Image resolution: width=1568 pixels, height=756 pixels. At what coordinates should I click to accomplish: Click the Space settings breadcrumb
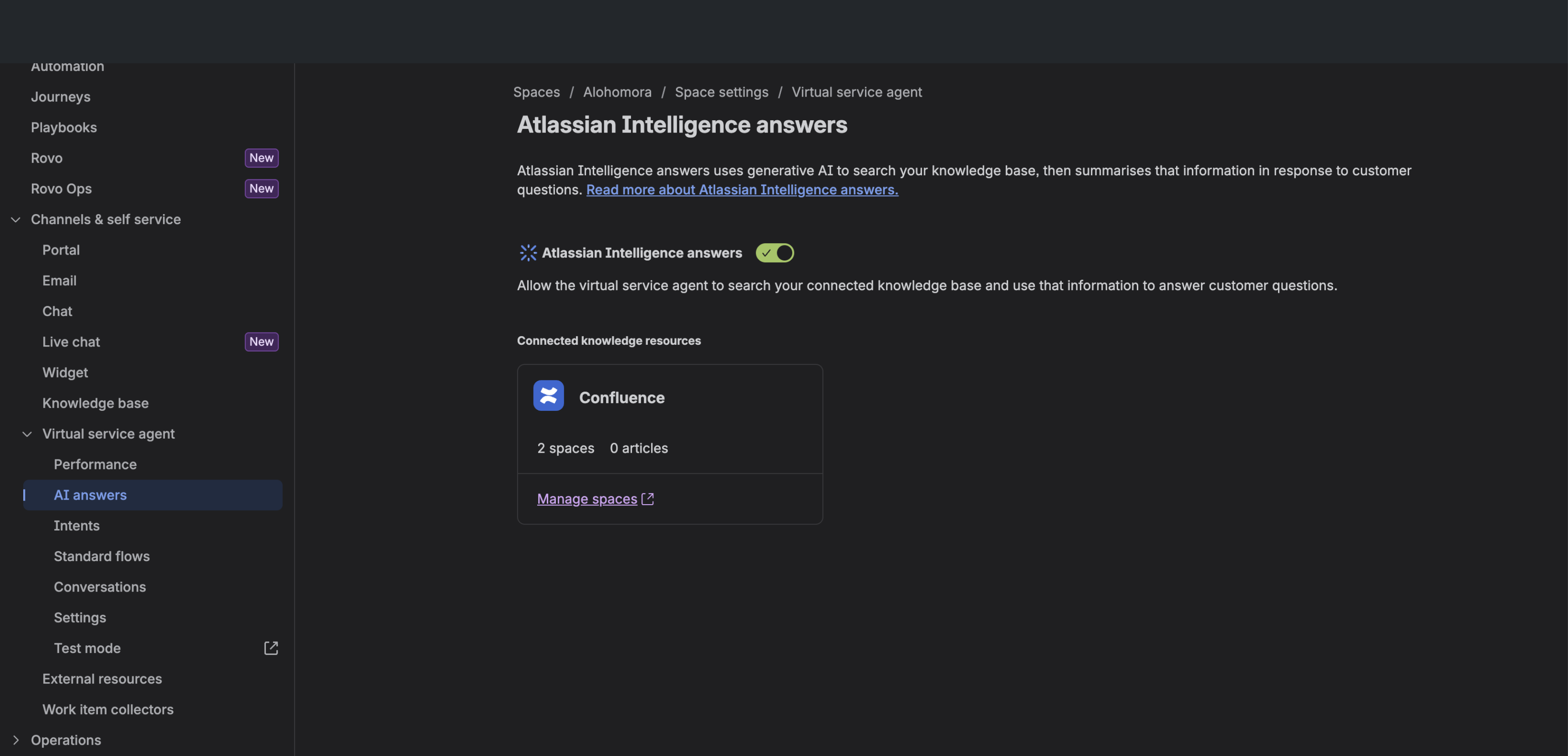point(721,92)
